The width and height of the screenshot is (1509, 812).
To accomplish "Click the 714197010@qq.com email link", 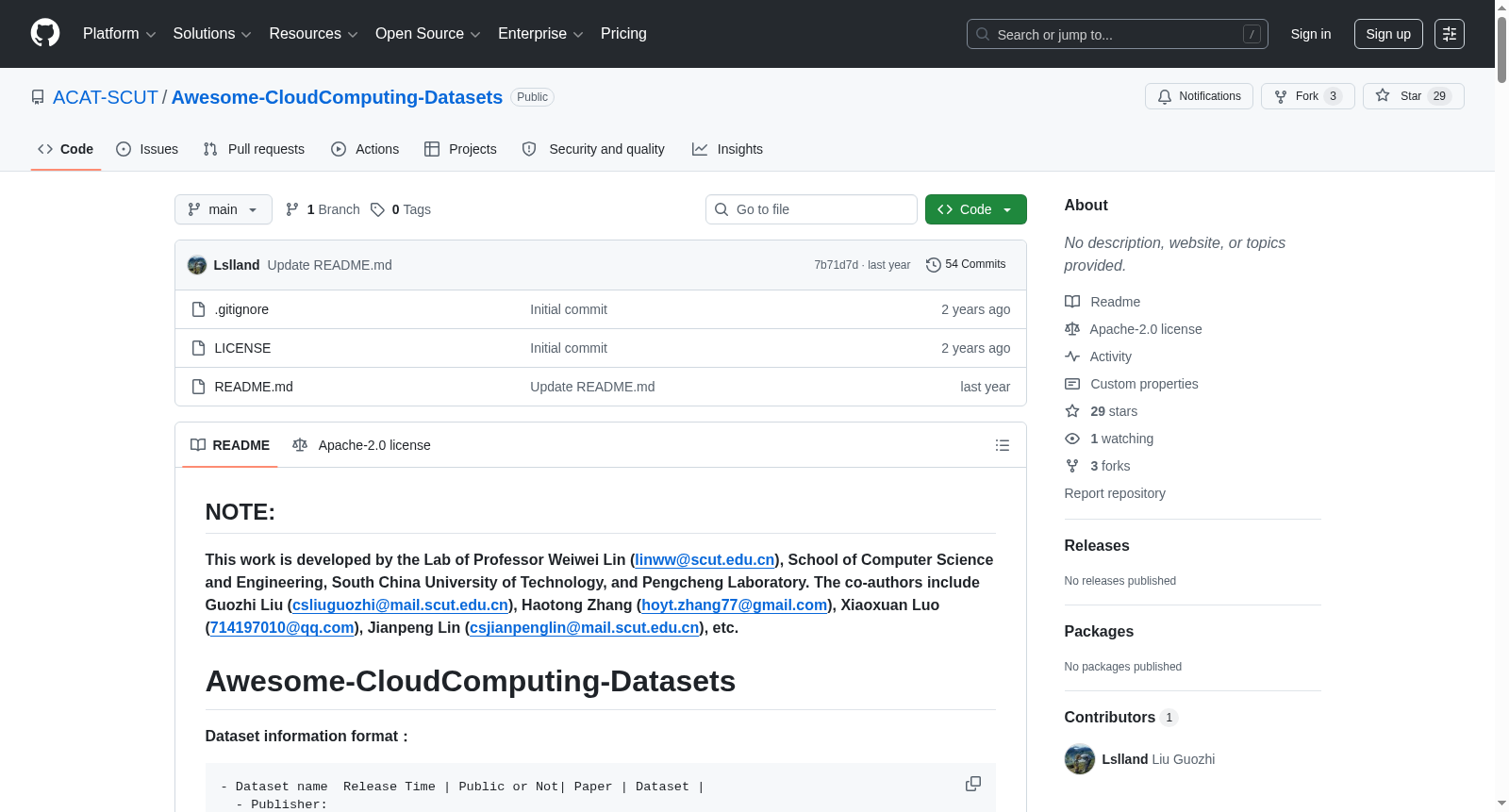I will coord(282,628).
